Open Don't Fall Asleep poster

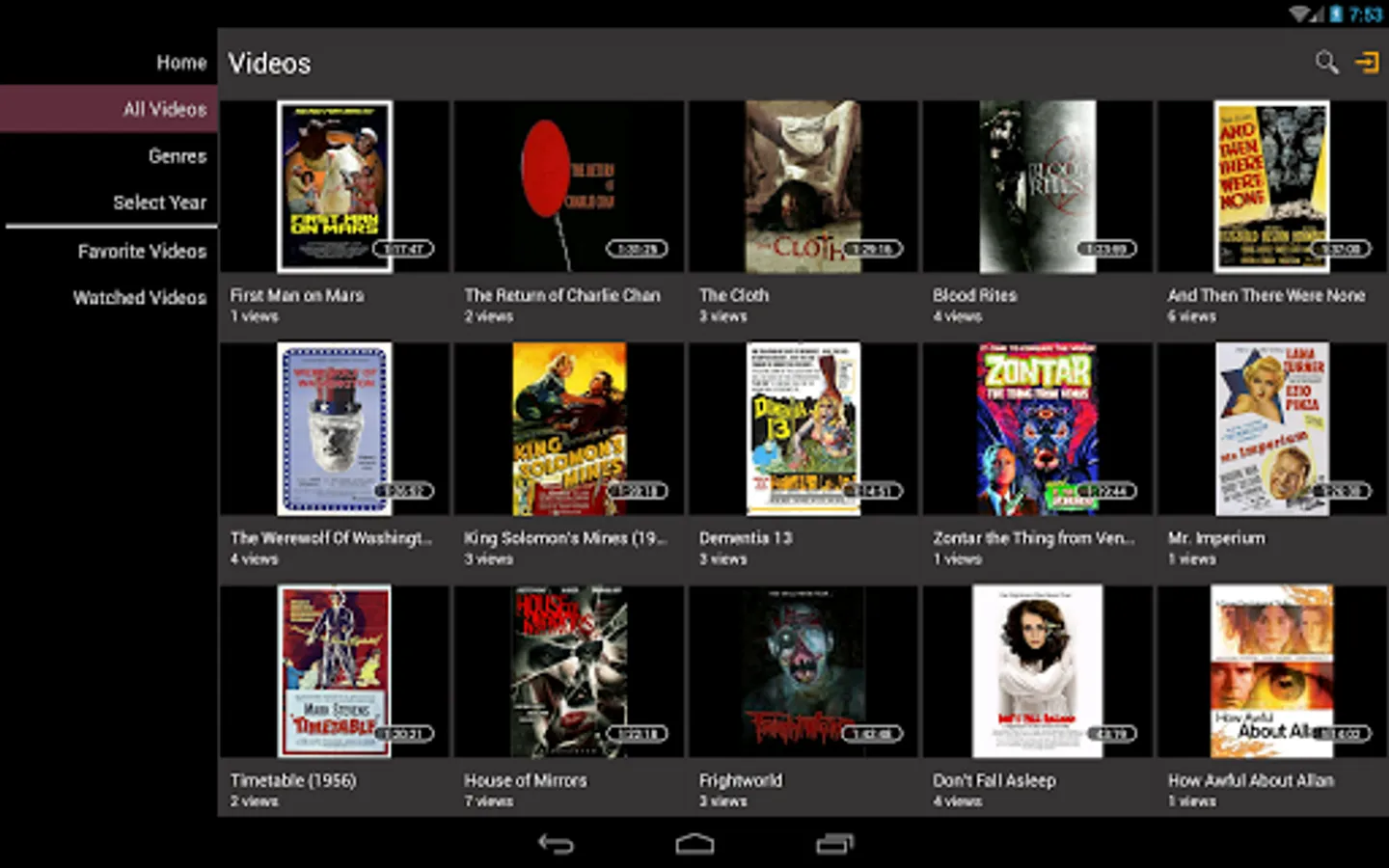(x=1038, y=671)
